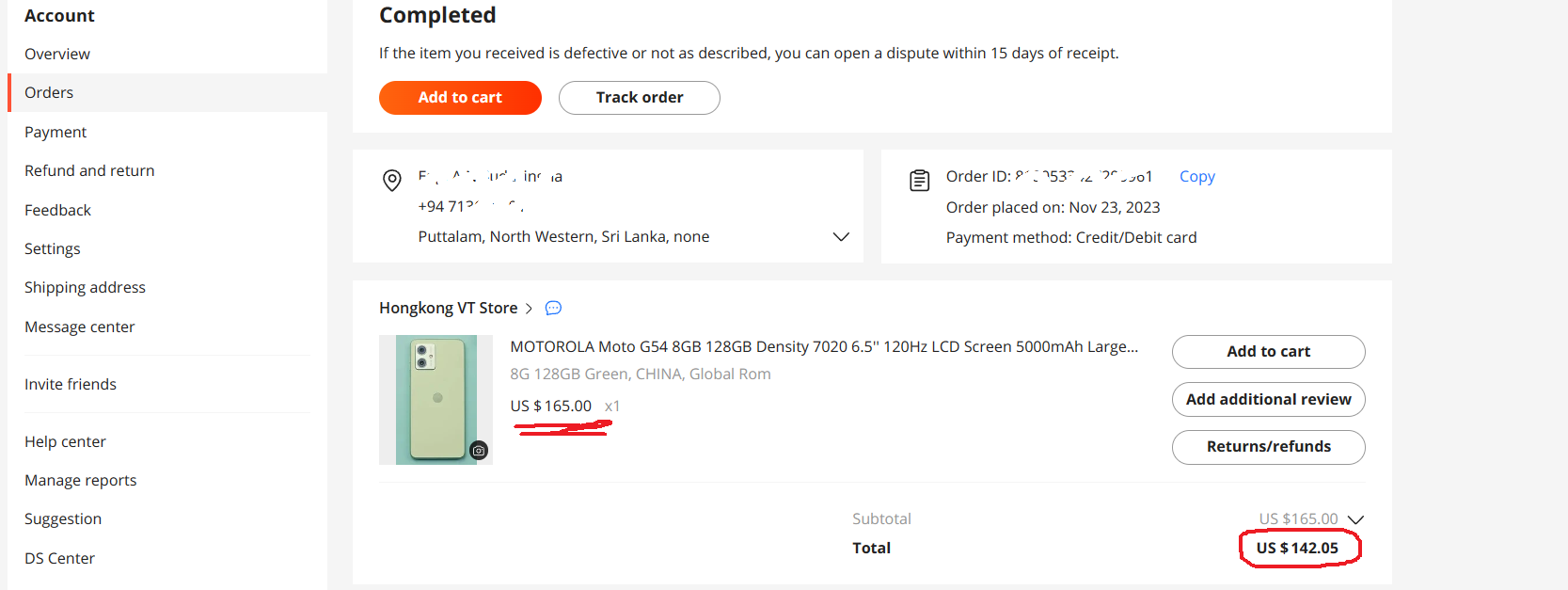Click Add additional review

[1268, 399]
